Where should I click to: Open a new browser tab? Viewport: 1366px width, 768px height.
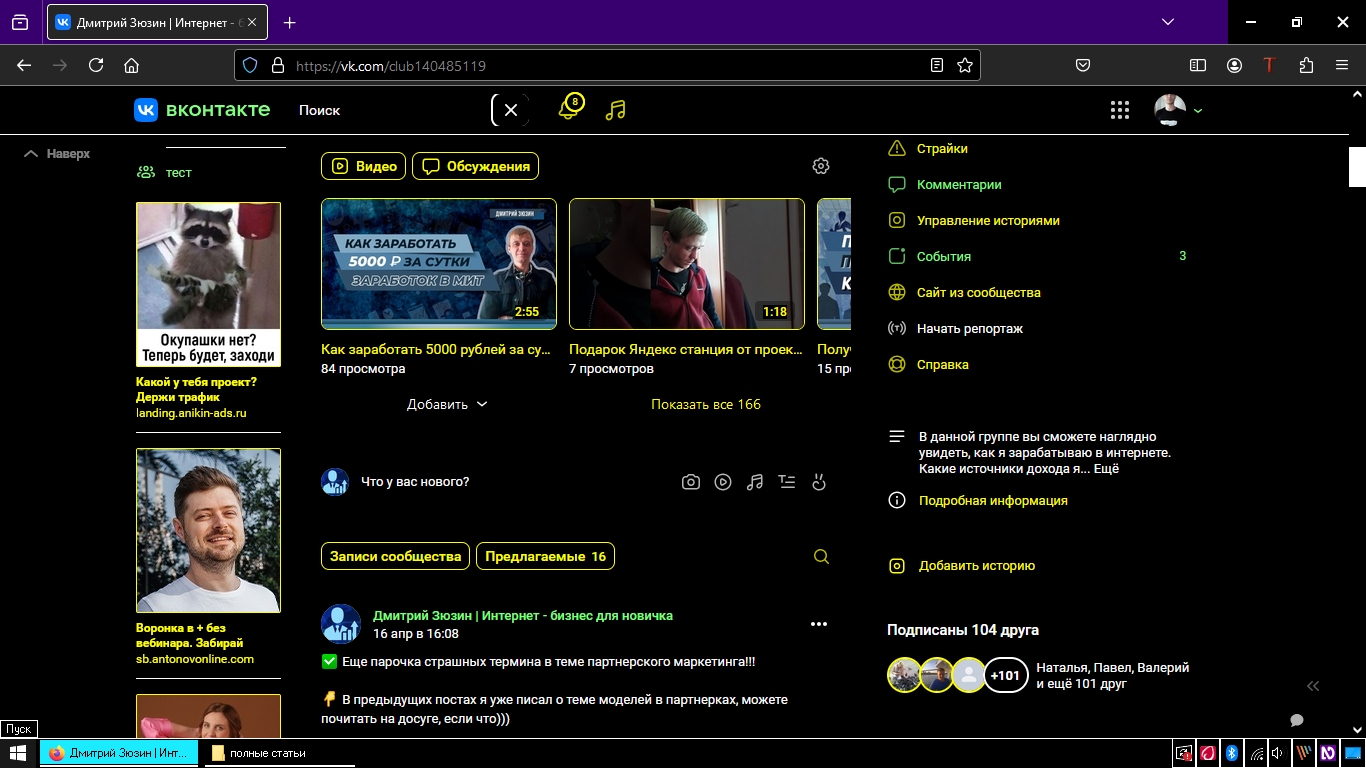point(289,22)
